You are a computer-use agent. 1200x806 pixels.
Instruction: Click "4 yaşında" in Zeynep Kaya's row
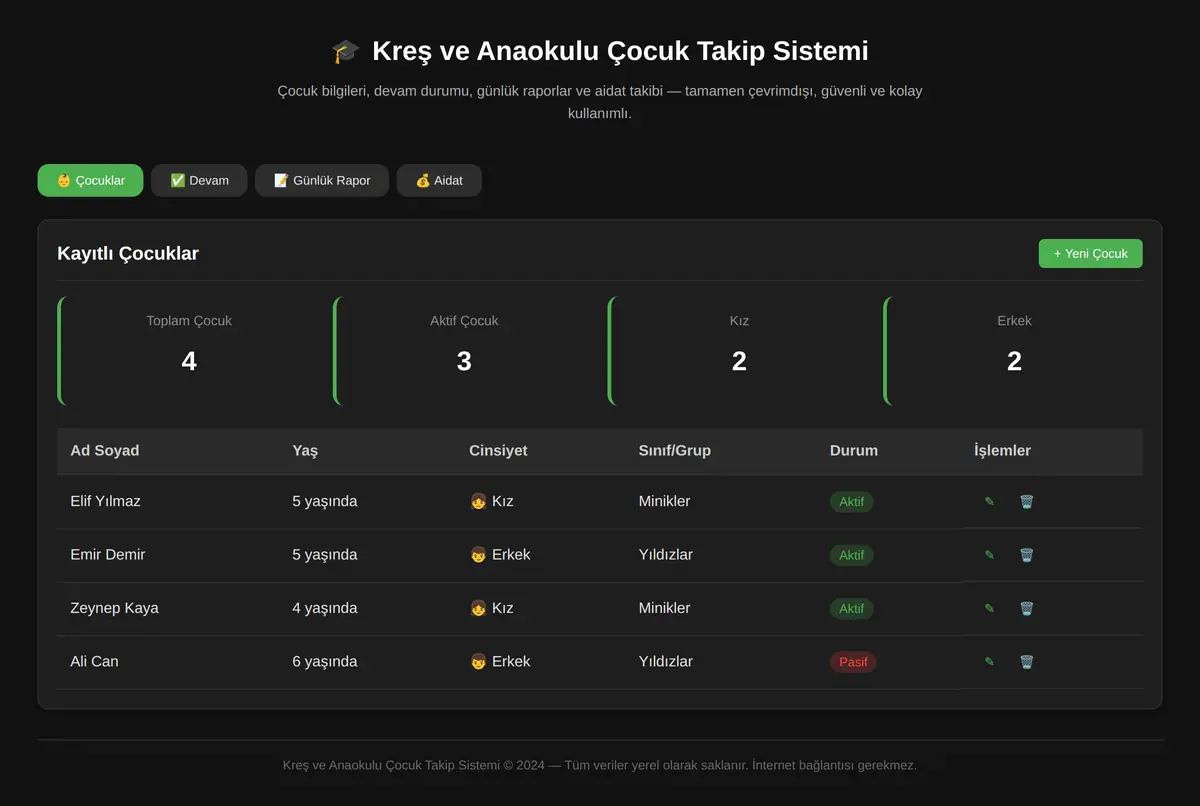click(325, 608)
